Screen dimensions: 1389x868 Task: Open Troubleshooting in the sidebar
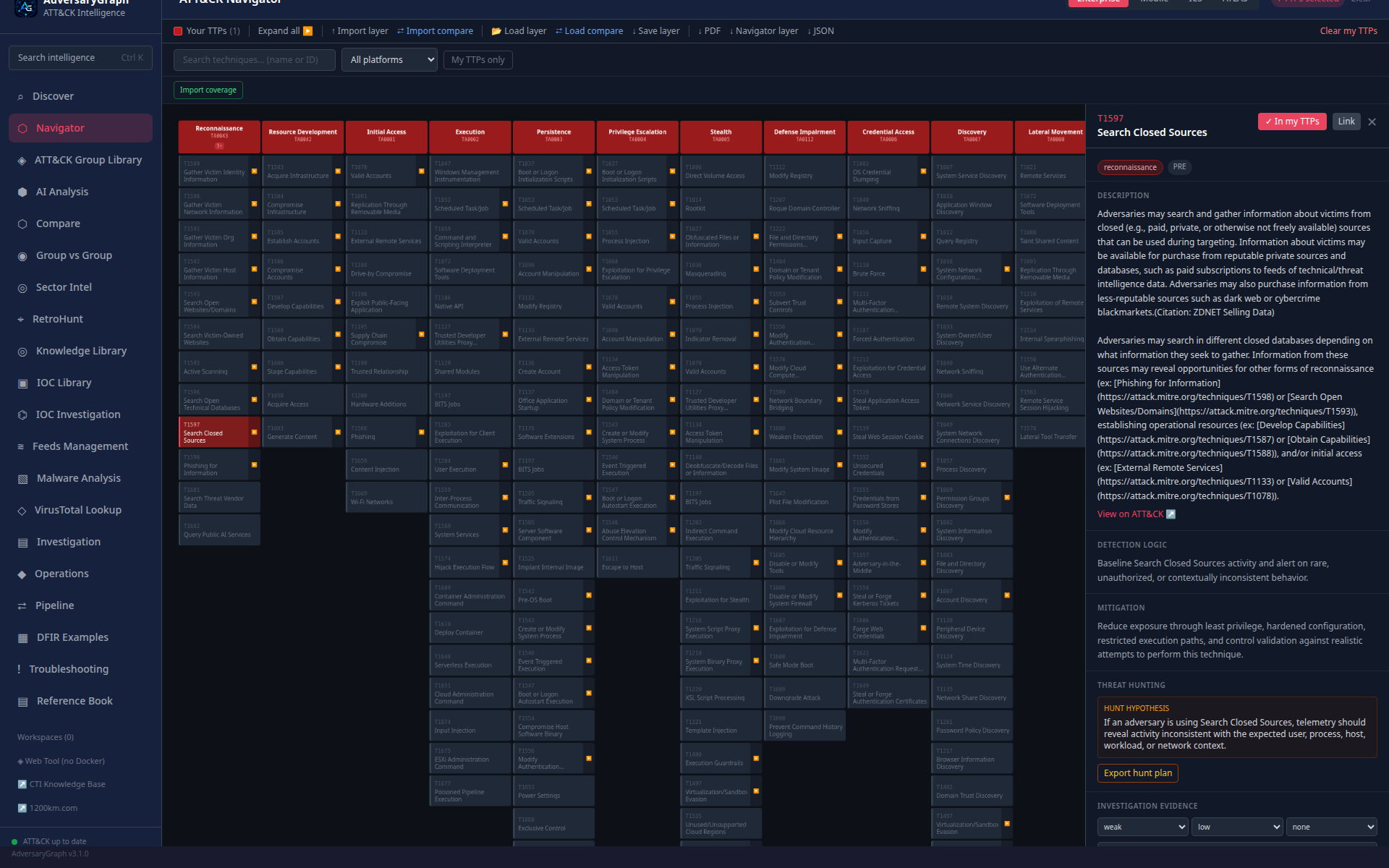point(80,669)
